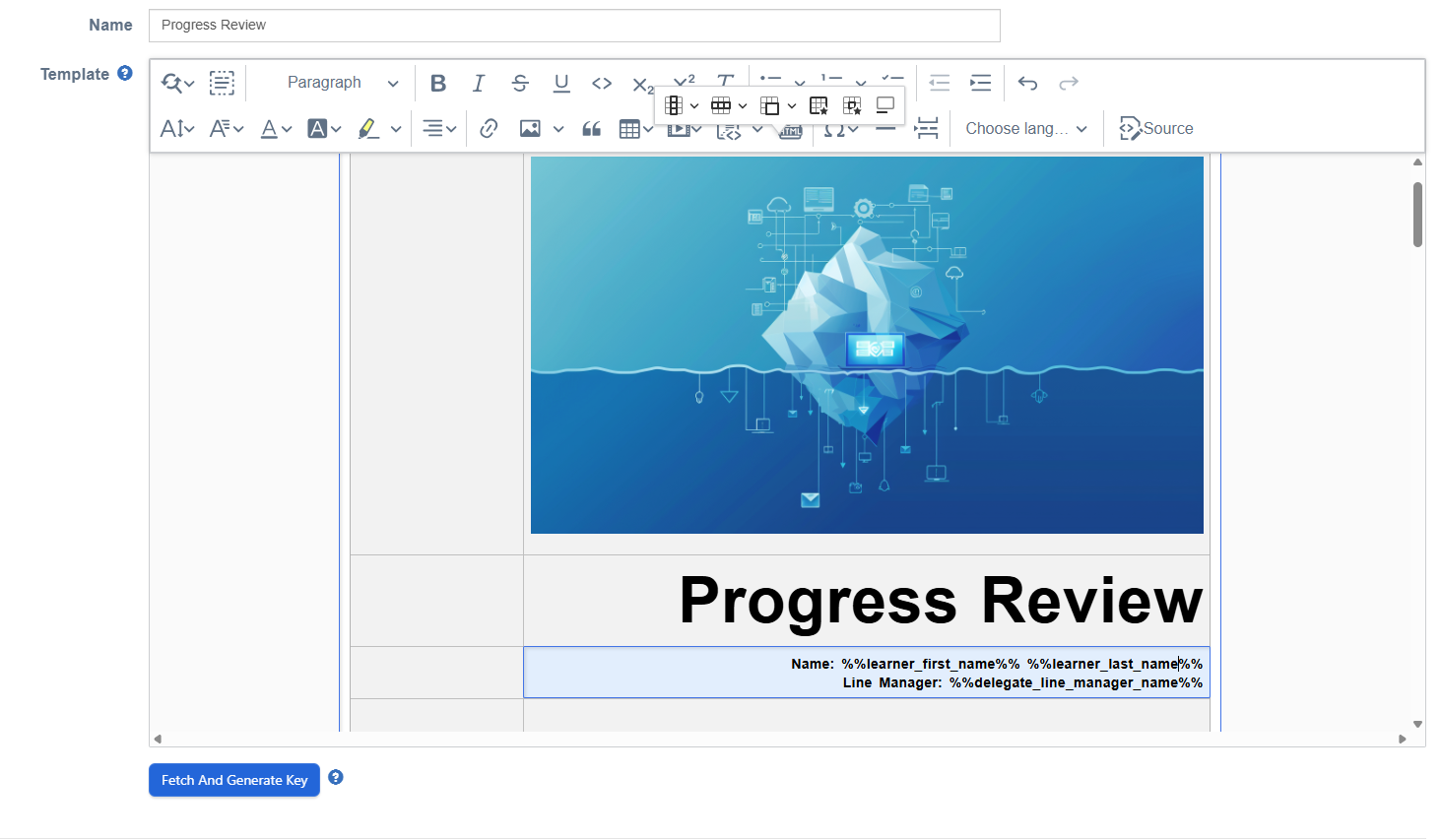
Task: Toggle subscript formatting
Action: pos(643,85)
